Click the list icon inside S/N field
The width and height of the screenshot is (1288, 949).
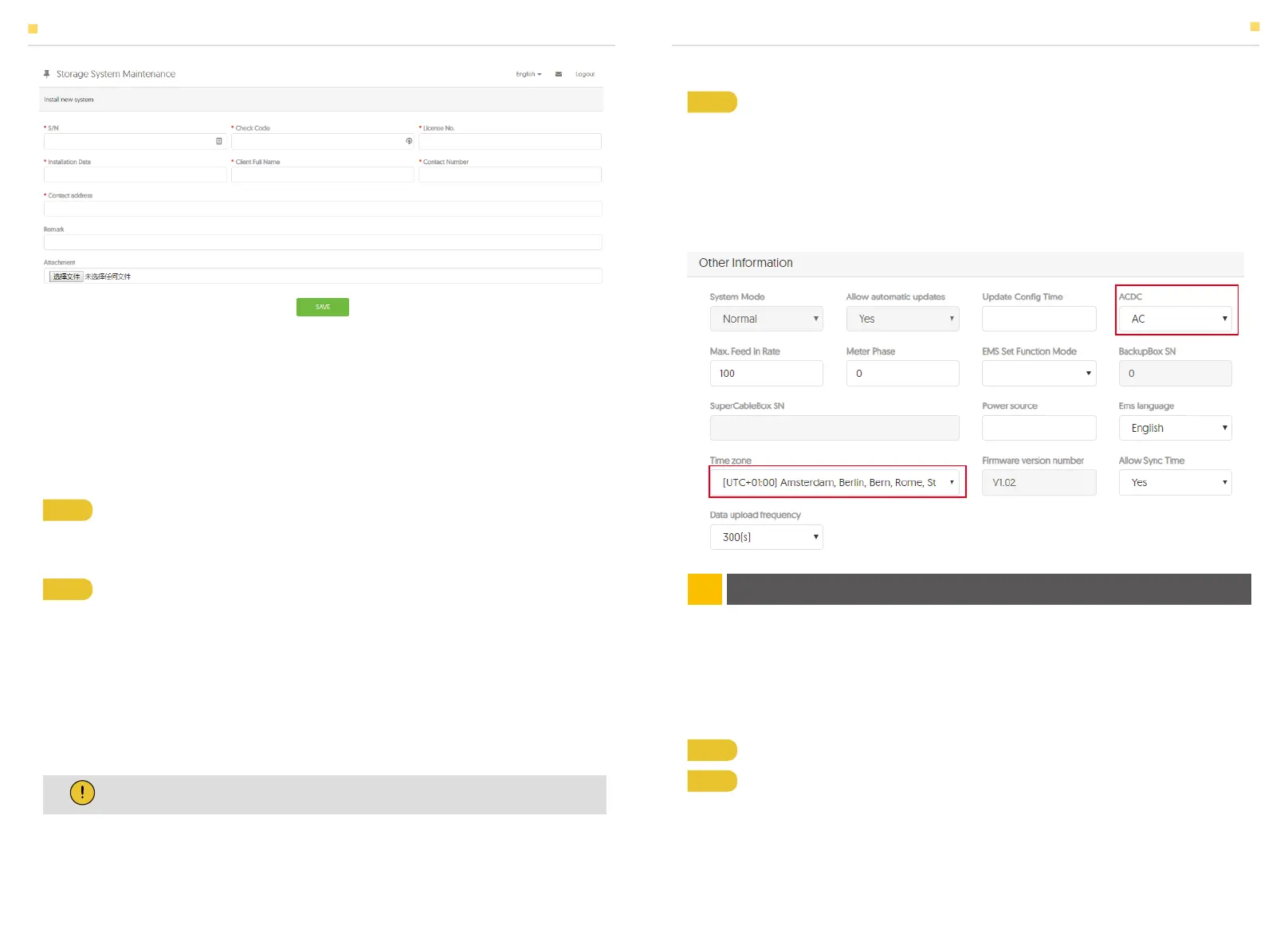click(x=219, y=141)
